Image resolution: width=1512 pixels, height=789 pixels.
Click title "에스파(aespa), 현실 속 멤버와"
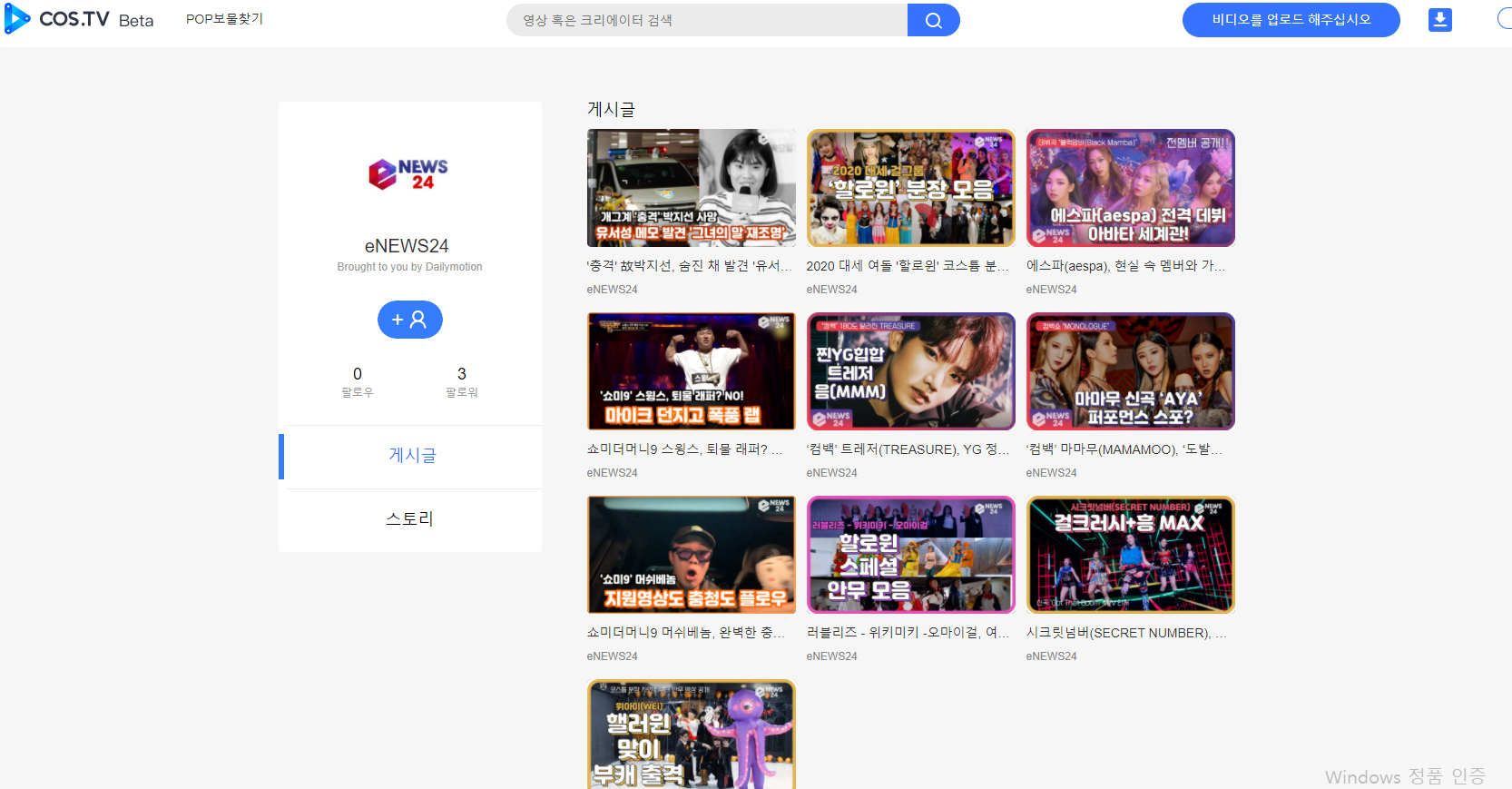[x=1126, y=266]
